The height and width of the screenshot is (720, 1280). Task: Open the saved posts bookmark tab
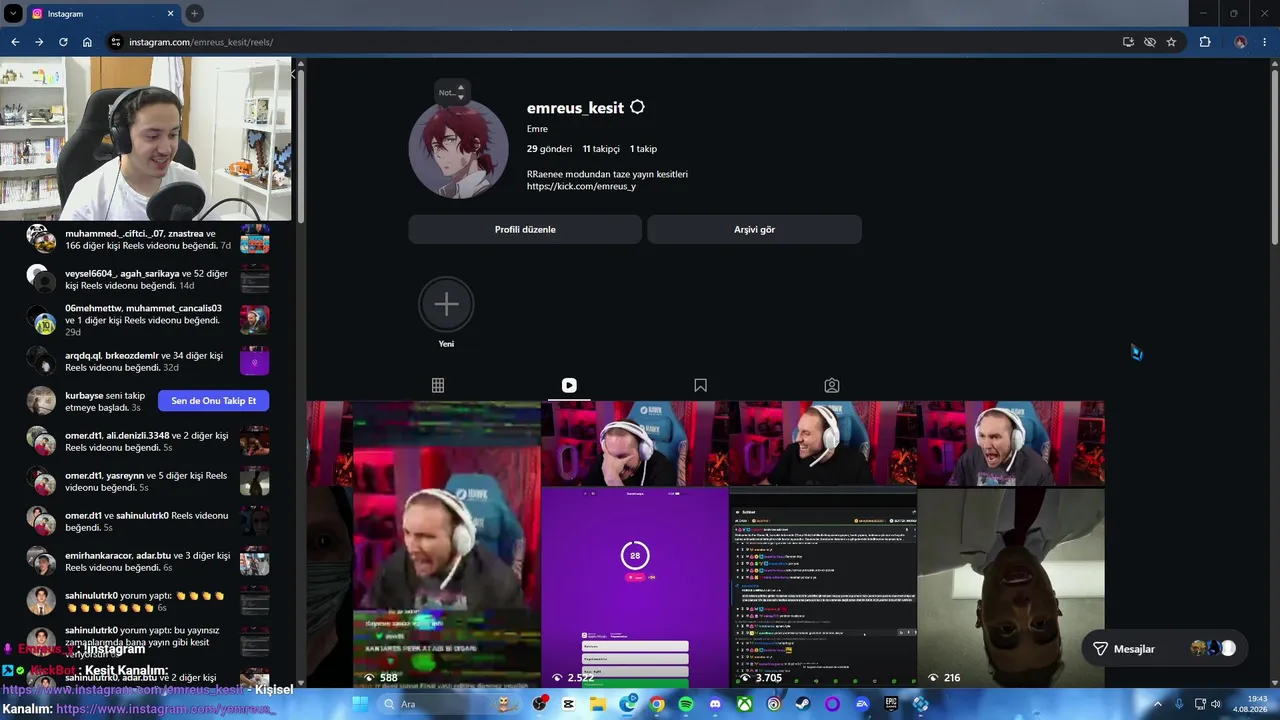click(x=700, y=385)
